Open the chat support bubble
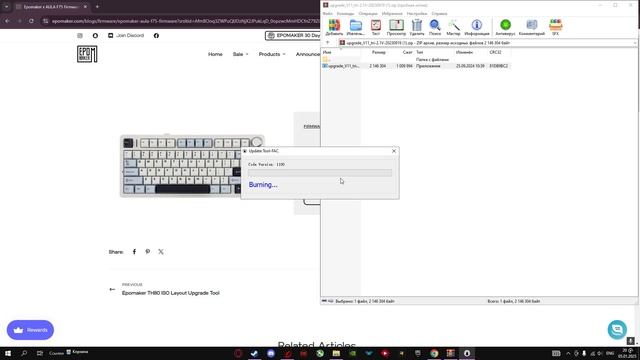The height and width of the screenshot is (360, 640). pyautogui.click(x=617, y=329)
